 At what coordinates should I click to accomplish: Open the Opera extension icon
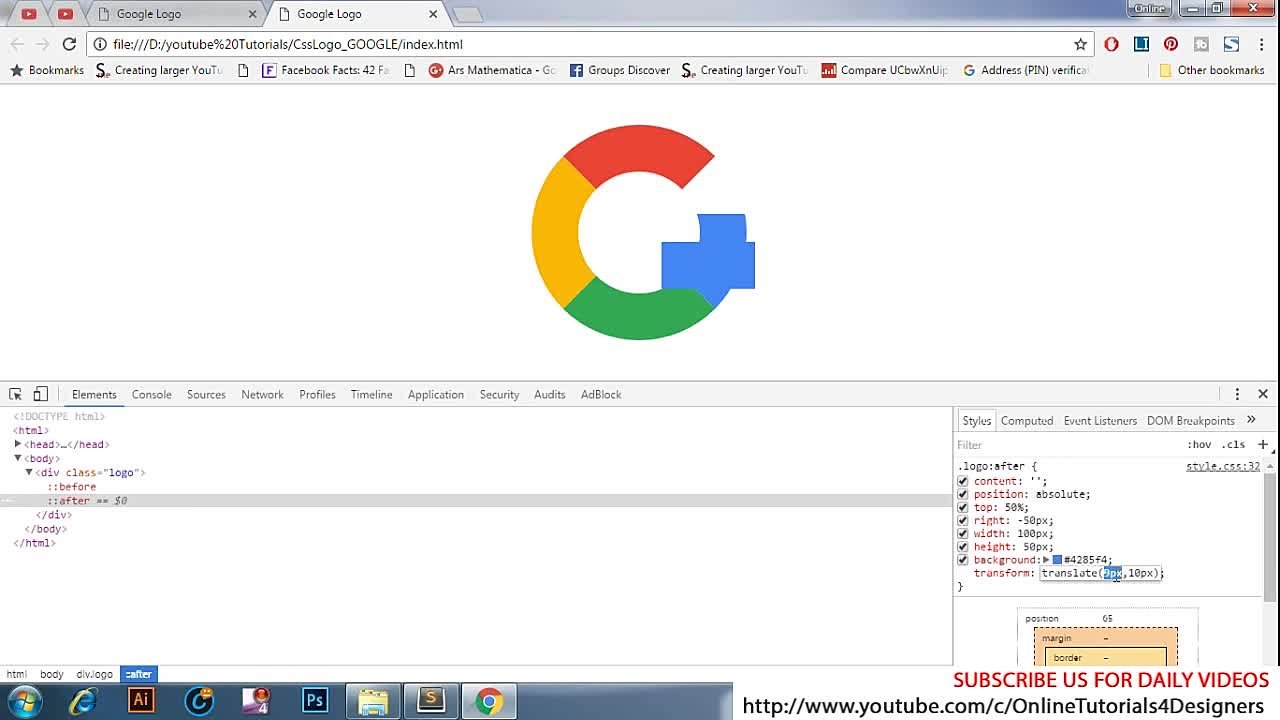(1111, 44)
